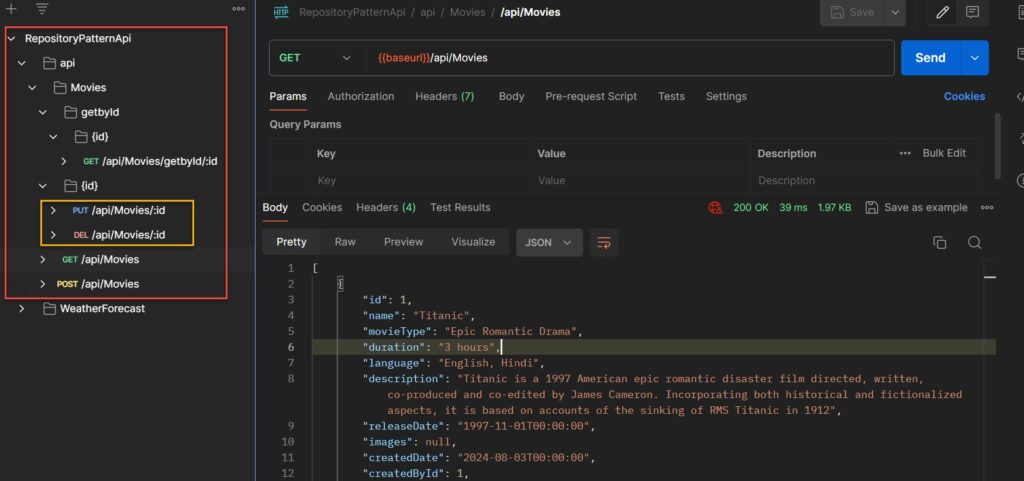The image size is (1024, 481).
Task: Open params table ellipsis options
Action: point(905,153)
